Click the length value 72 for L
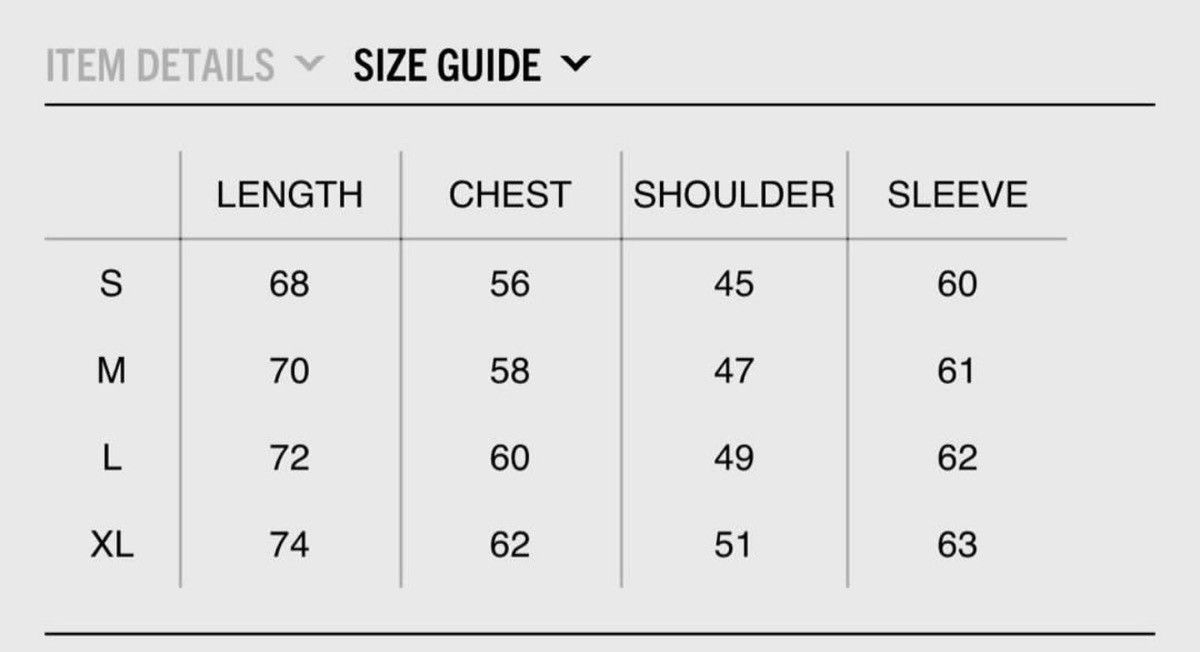 tap(289, 458)
